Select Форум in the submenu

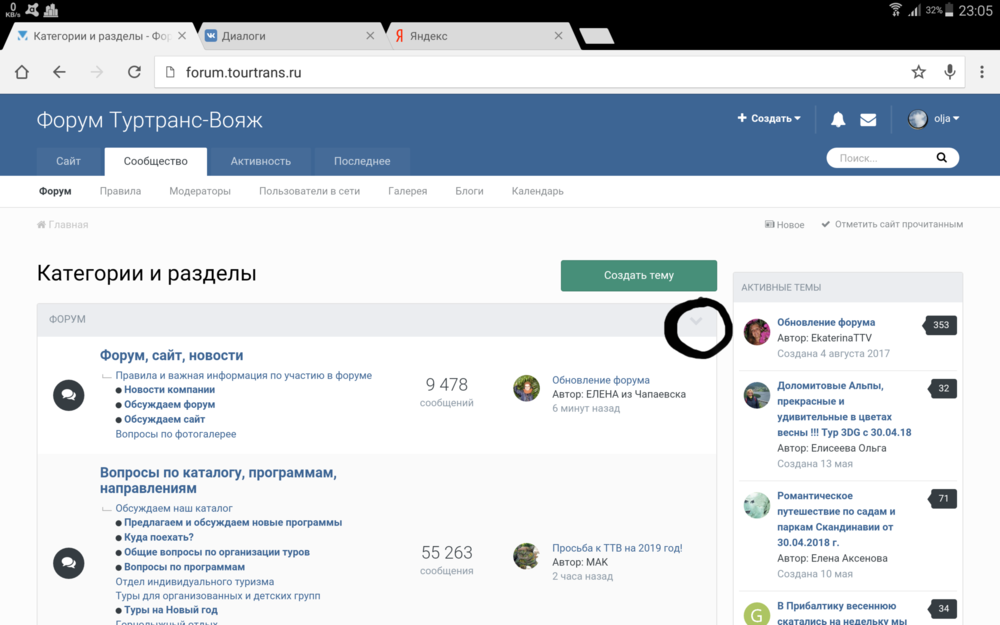[55, 191]
